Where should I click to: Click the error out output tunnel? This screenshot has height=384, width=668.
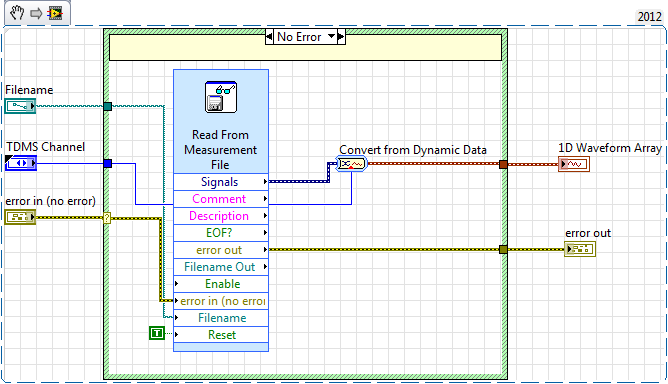(x=503, y=249)
